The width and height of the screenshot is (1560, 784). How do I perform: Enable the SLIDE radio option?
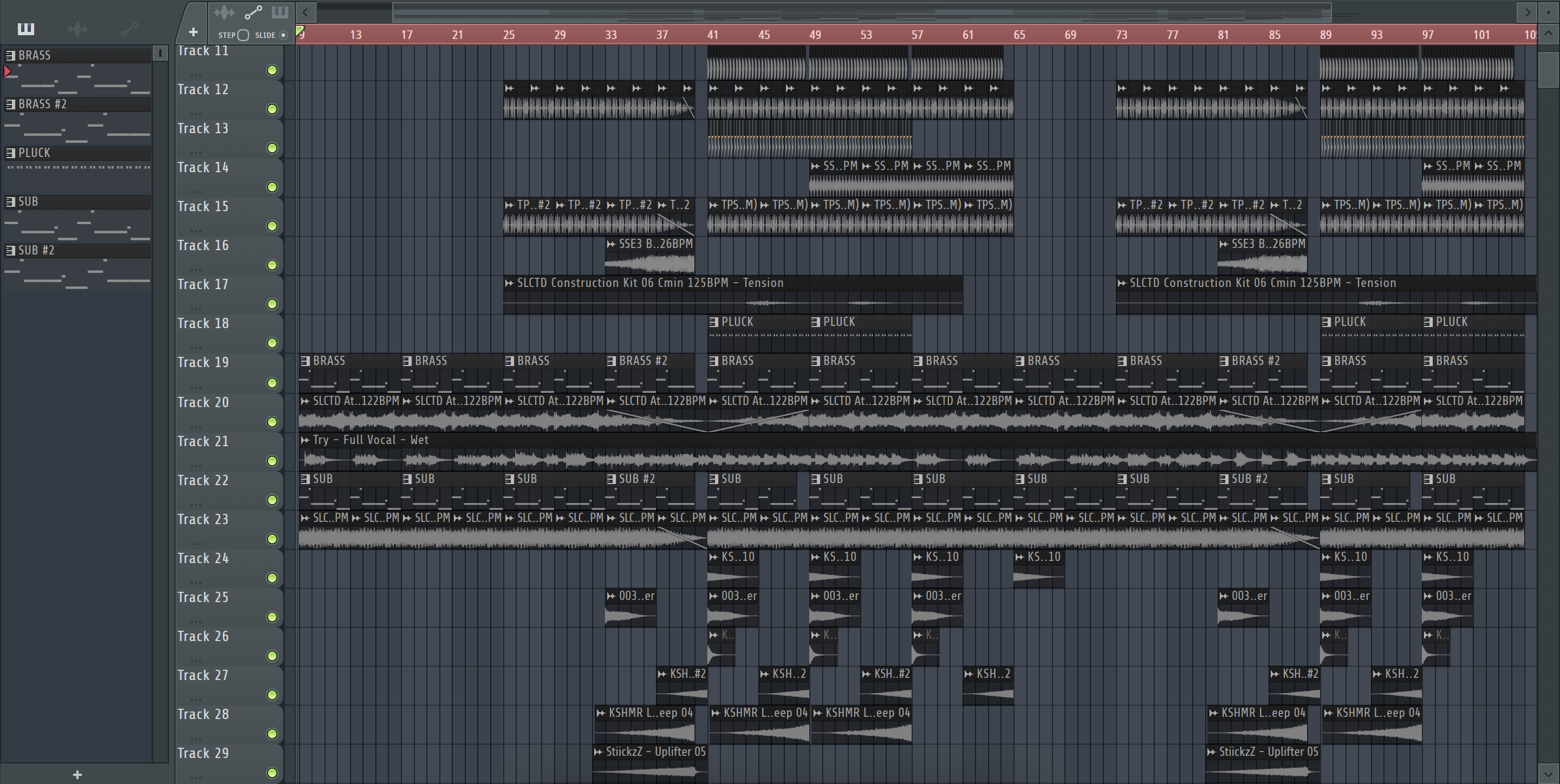pyautogui.click(x=283, y=35)
